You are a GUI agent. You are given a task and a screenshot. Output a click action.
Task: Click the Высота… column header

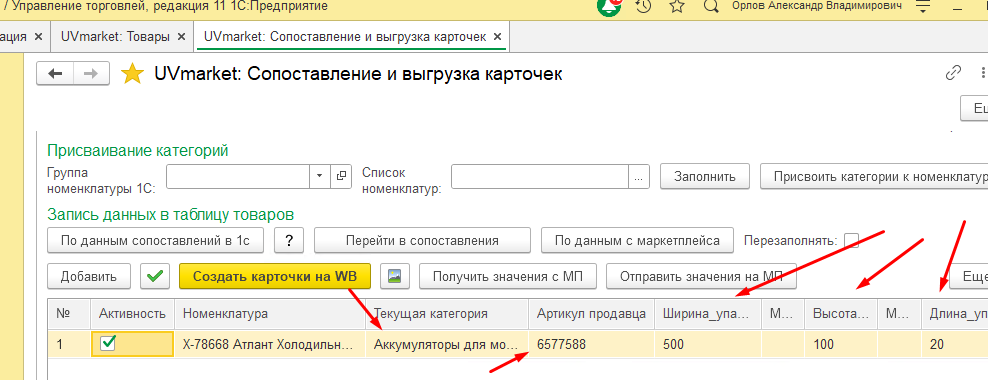click(x=841, y=313)
